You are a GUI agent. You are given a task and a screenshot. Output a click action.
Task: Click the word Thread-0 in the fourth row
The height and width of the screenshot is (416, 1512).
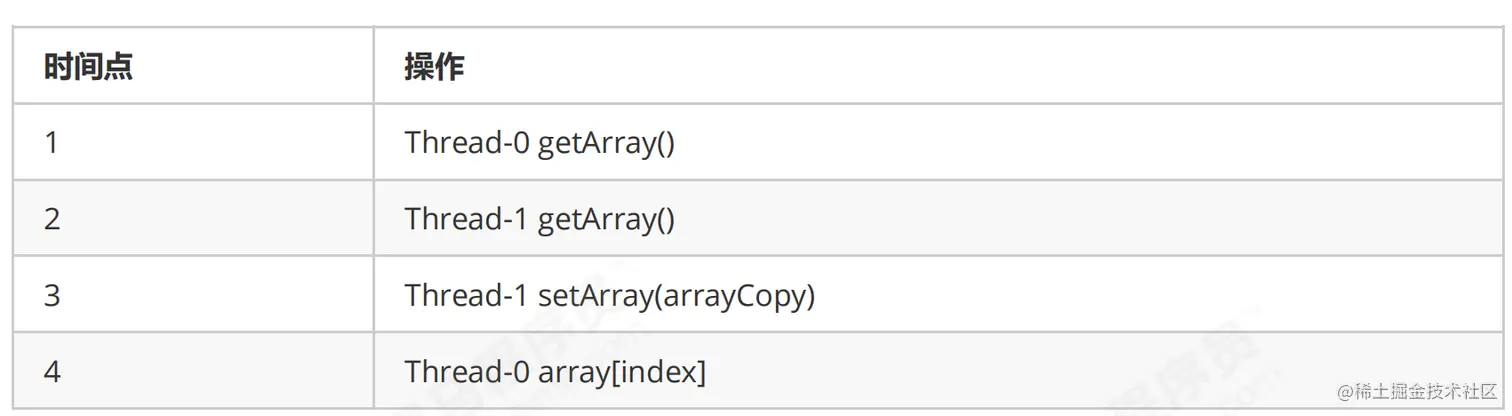[x=467, y=371]
